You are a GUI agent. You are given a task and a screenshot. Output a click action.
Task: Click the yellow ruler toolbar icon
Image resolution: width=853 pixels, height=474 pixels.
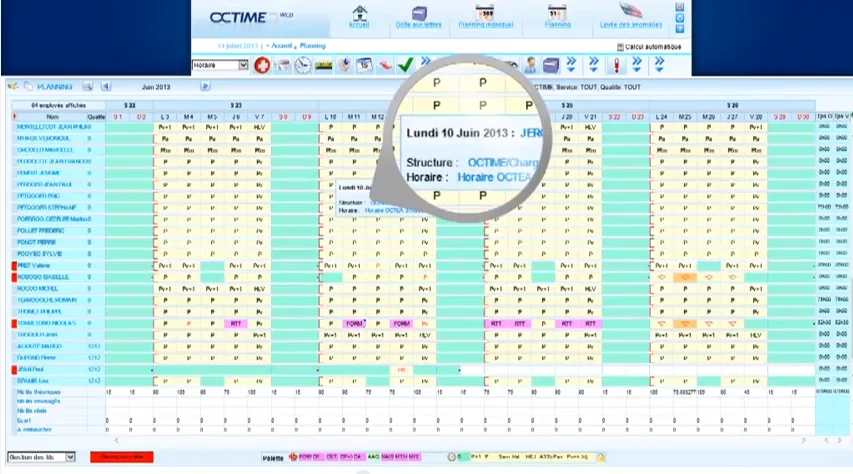[323, 66]
